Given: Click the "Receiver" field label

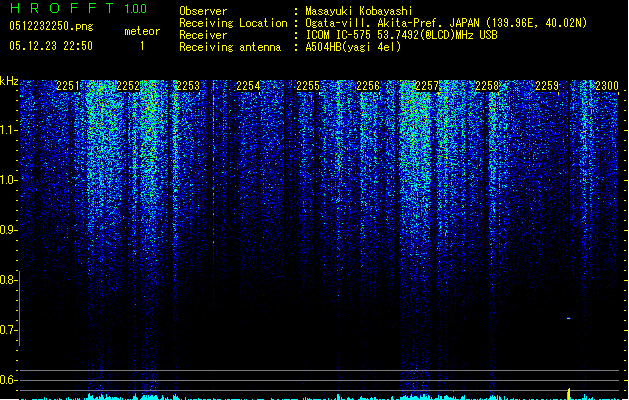Looking at the screenshot, I should pos(203,35).
